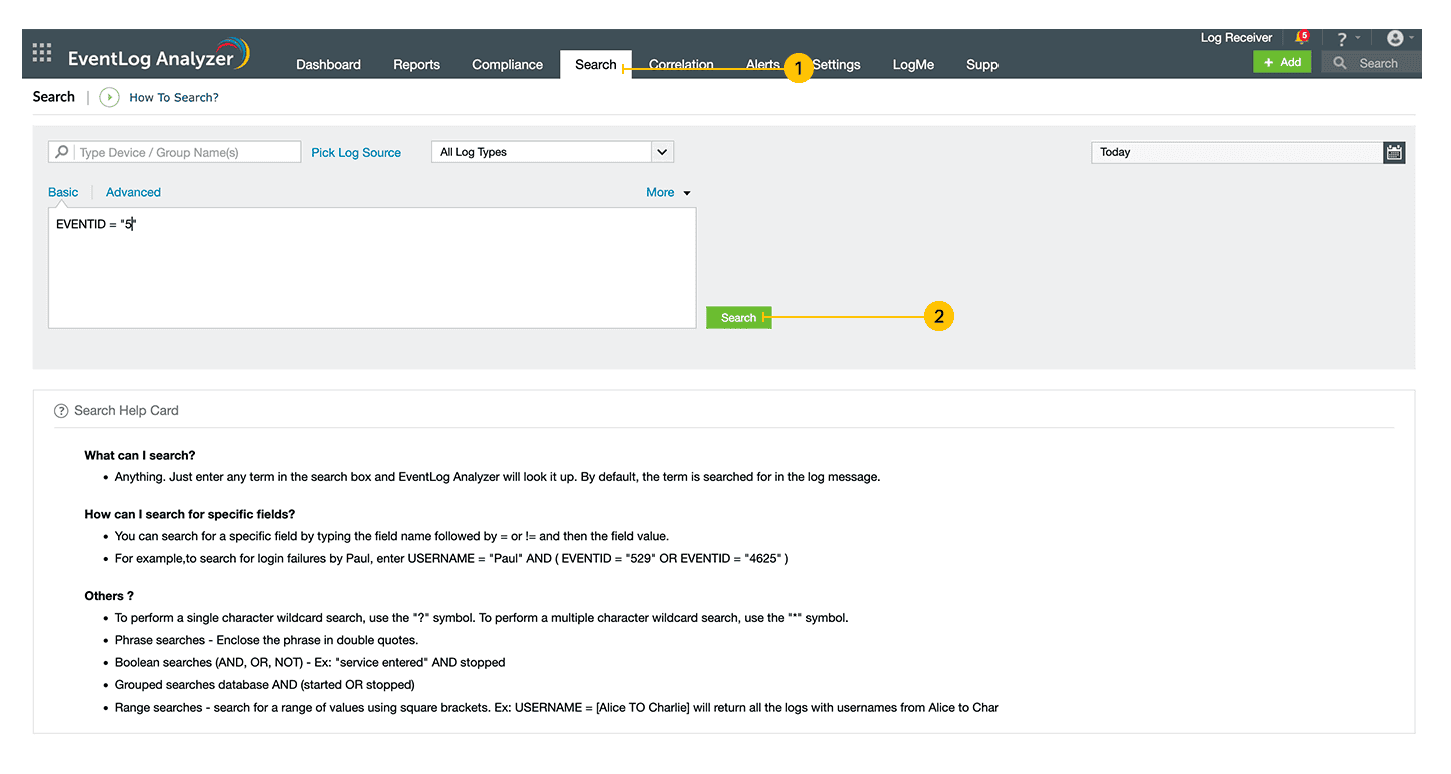
Task: Go to the Dashboard tab
Action: 328,64
